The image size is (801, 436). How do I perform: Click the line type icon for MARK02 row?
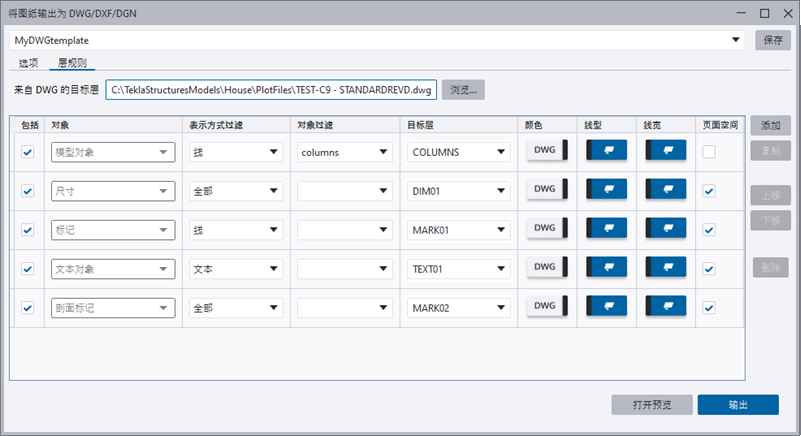pyautogui.click(x=607, y=307)
